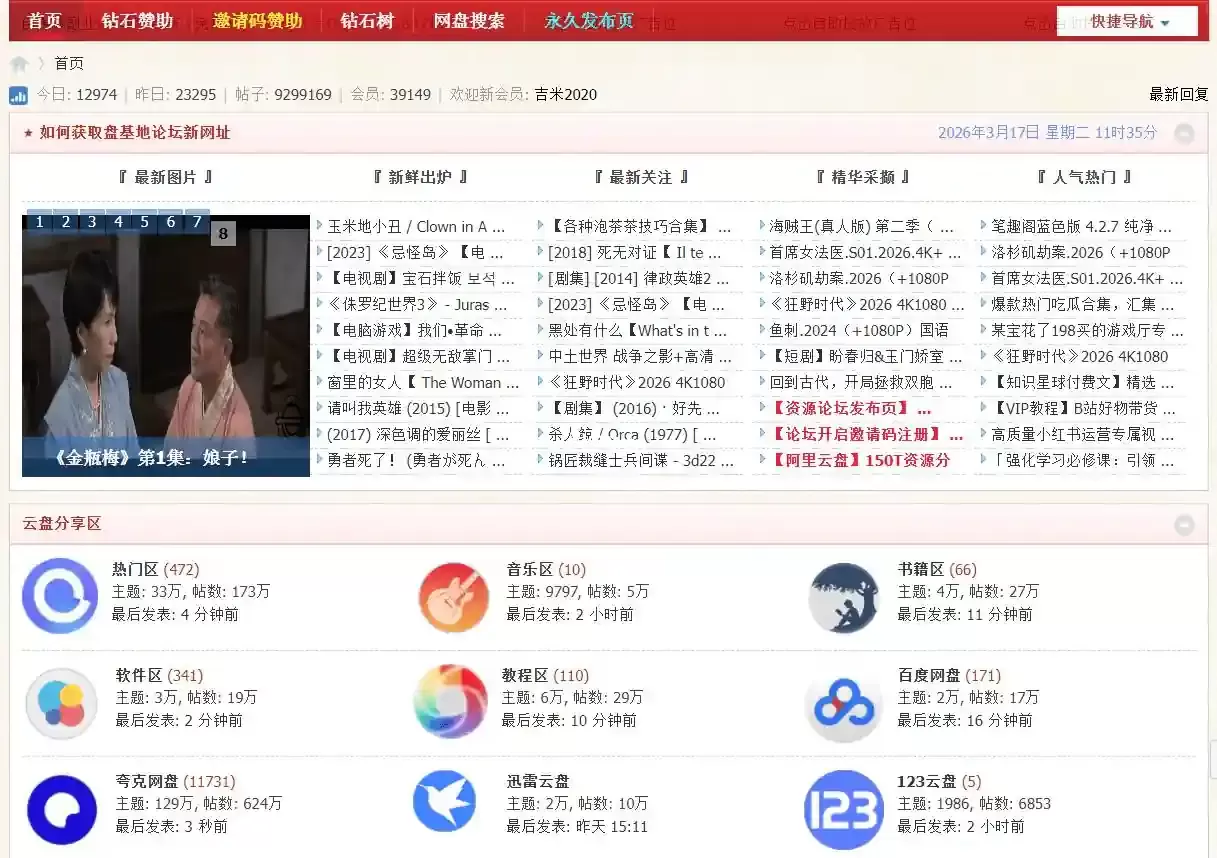Open the 软件区 colorful icon
Image resolution: width=1217 pixels, height=858 pixels.
coord(60,703)
